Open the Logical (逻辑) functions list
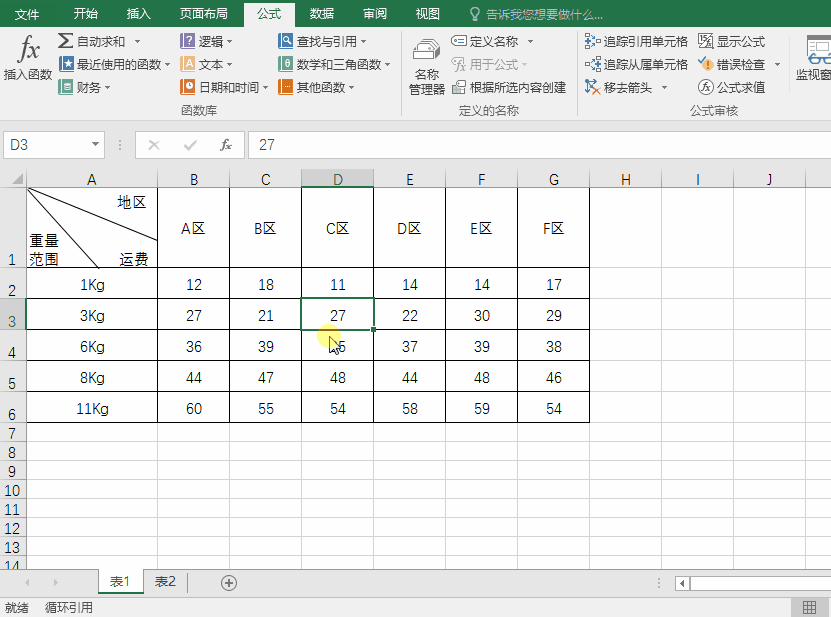 click(x=206, y=41)
